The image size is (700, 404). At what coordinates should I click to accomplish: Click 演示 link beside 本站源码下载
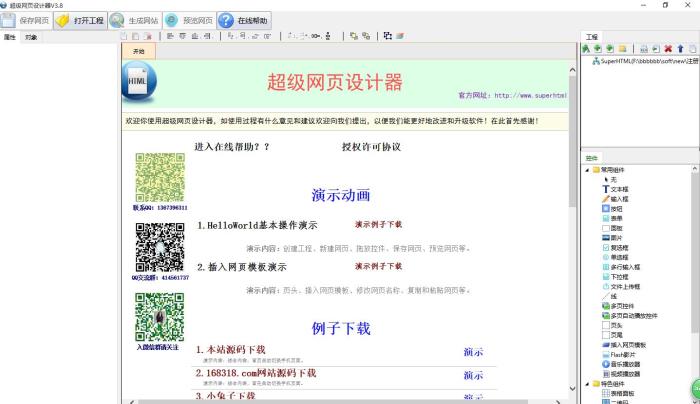[x=473, y=352]
